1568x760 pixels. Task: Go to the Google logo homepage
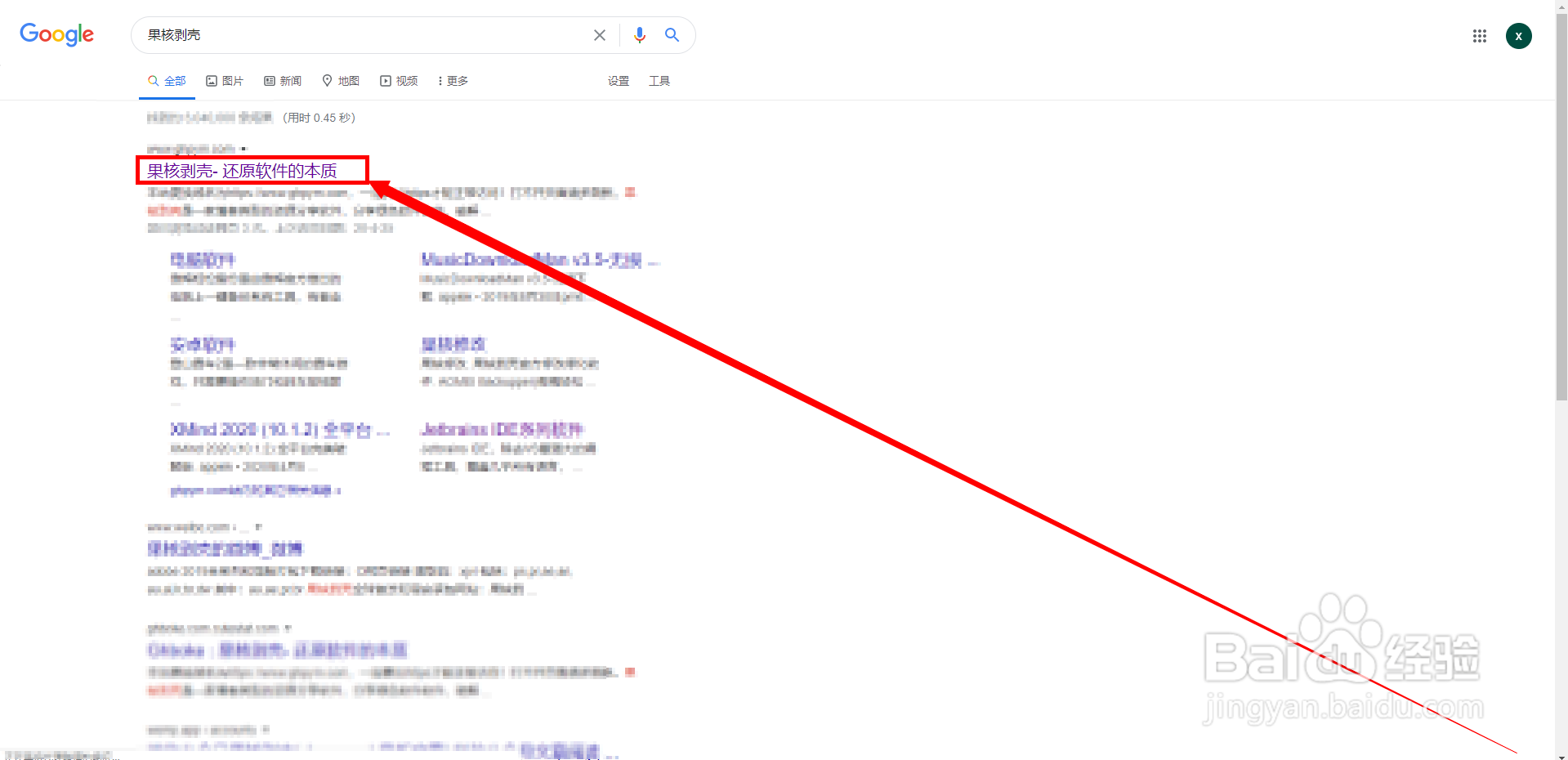tap(56, 34)
